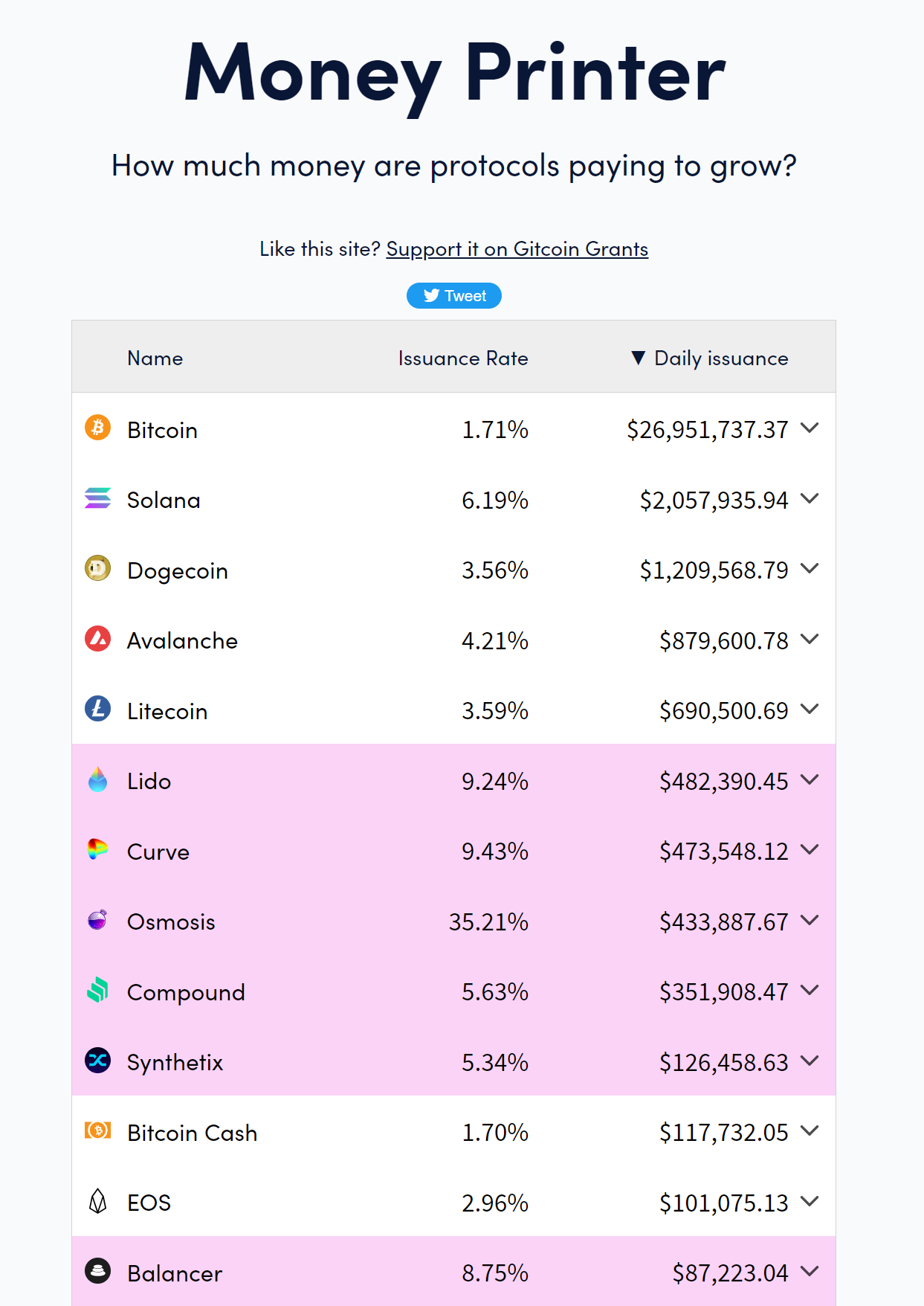Click the Litecoin logo icon
This screenshot has height=1306, width=924.
pyautogui.click(x=97, y=709)
